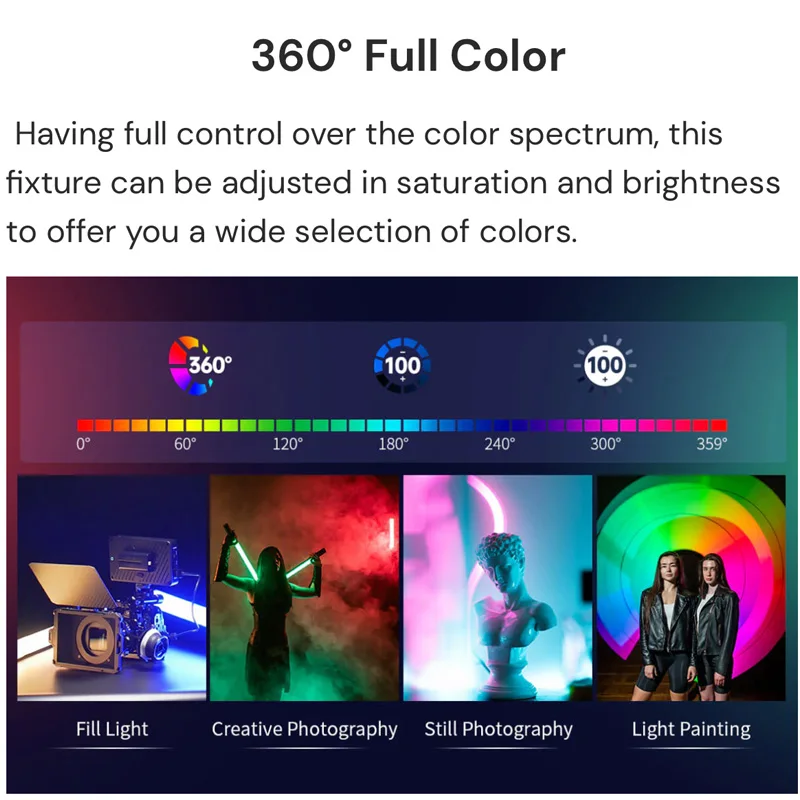This screenshot has height=800, width=800.
Task: Select the Still Photography caption
Action: tap(498, 729)
